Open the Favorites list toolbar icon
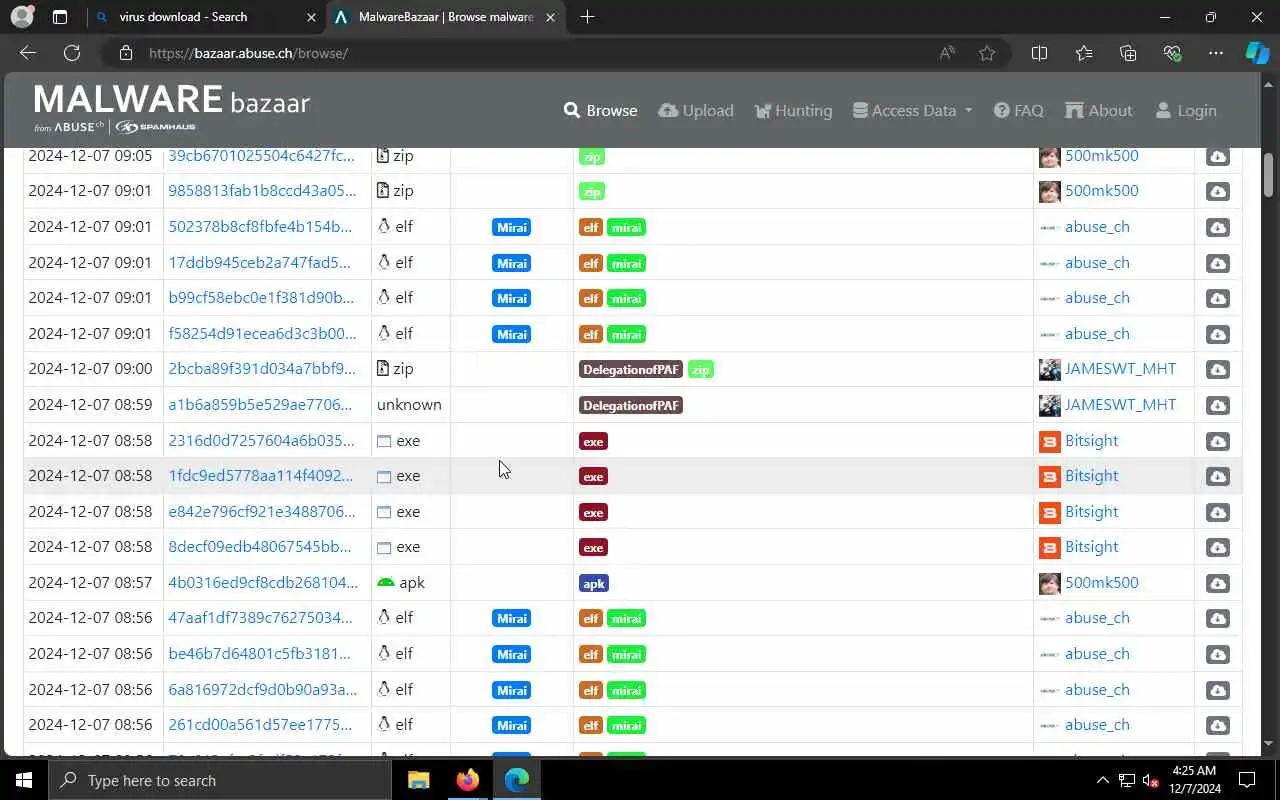This screenshot has width=1280, height=800. pos(1084,53)
